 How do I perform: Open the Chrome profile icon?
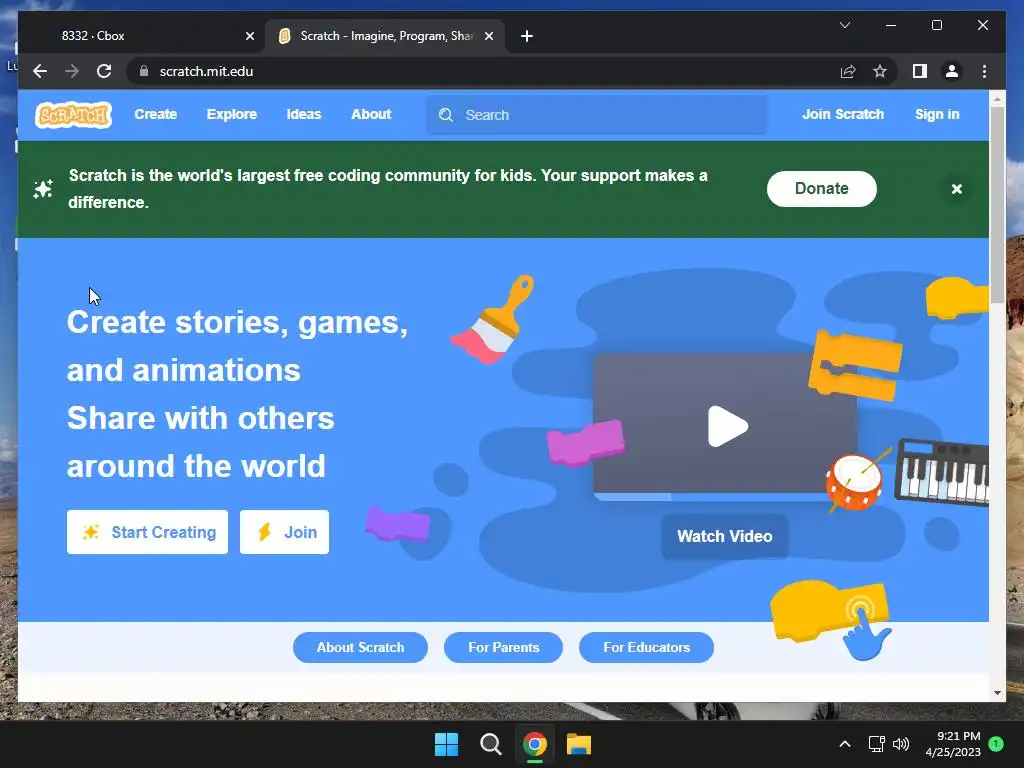click(952, 71)
